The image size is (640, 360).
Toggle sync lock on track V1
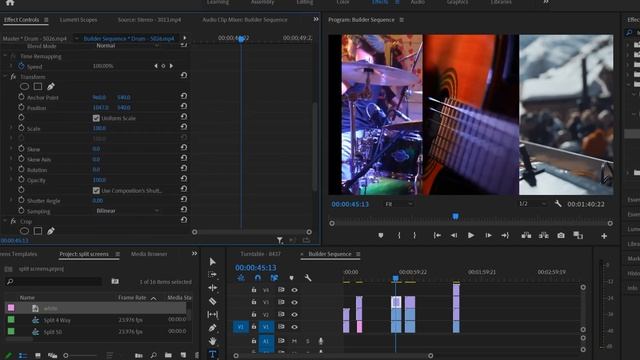(x=281, y=327)
